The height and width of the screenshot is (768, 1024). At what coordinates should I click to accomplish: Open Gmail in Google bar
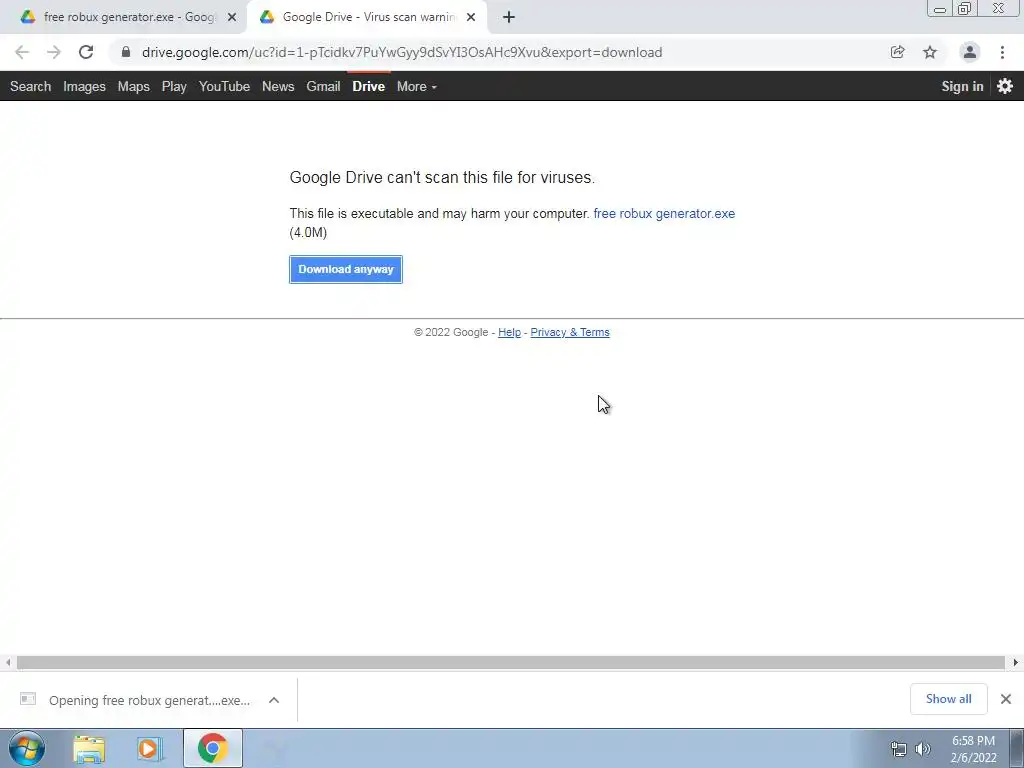coord(323,86)
